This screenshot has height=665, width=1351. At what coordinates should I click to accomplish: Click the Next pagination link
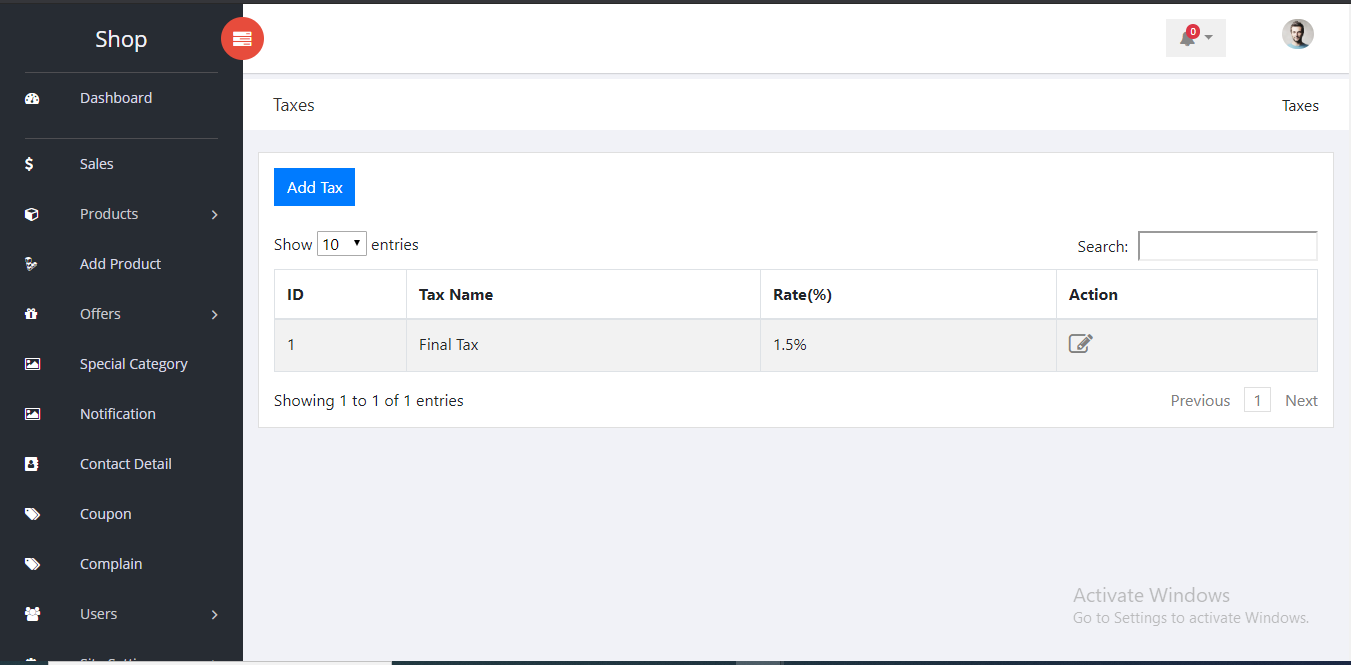click(x=1301, y=401)
